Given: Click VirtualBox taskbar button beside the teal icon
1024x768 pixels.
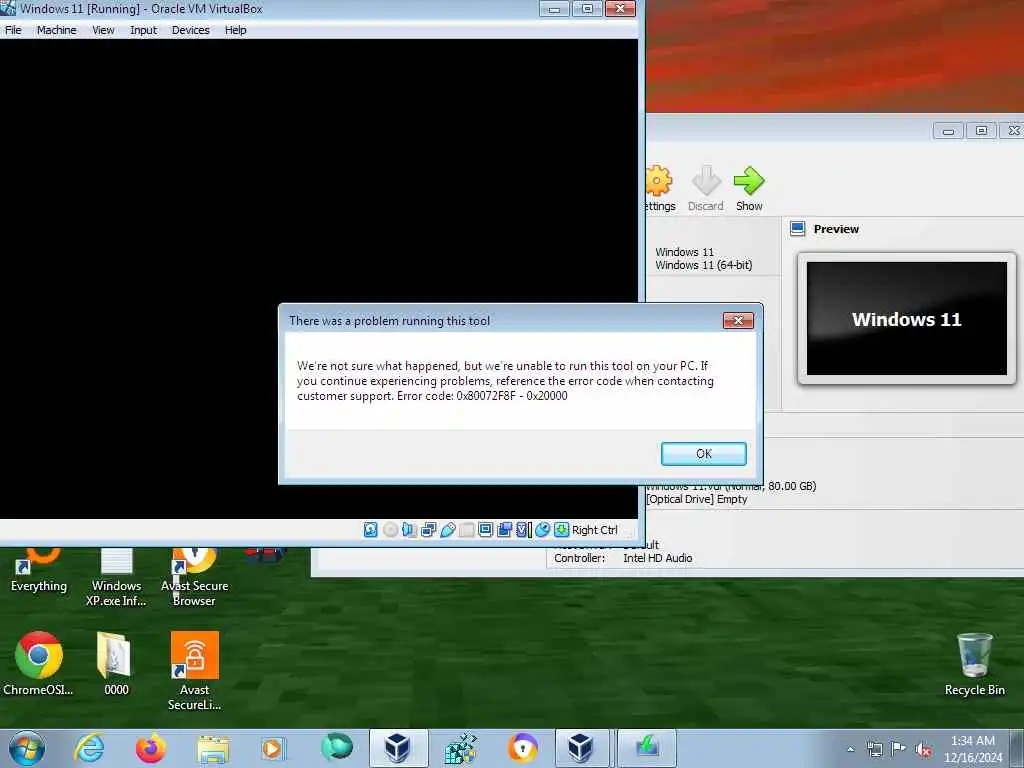Looking at the screenshot, I should pyautogui.click(x=398, y=748).
